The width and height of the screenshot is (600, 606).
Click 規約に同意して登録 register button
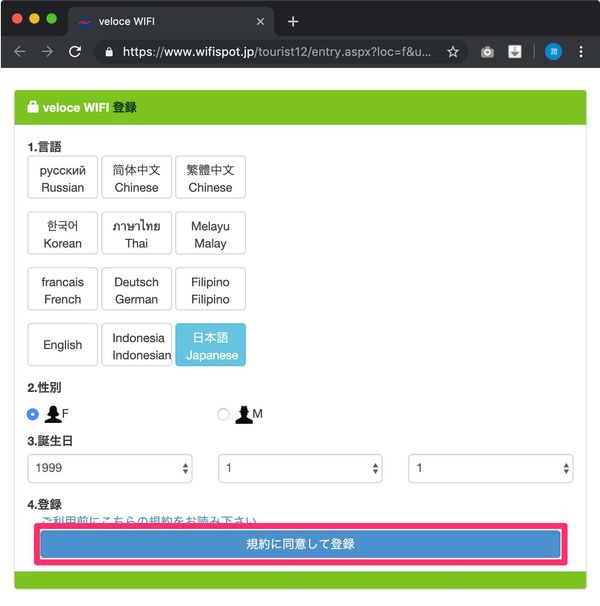[300, 544]
